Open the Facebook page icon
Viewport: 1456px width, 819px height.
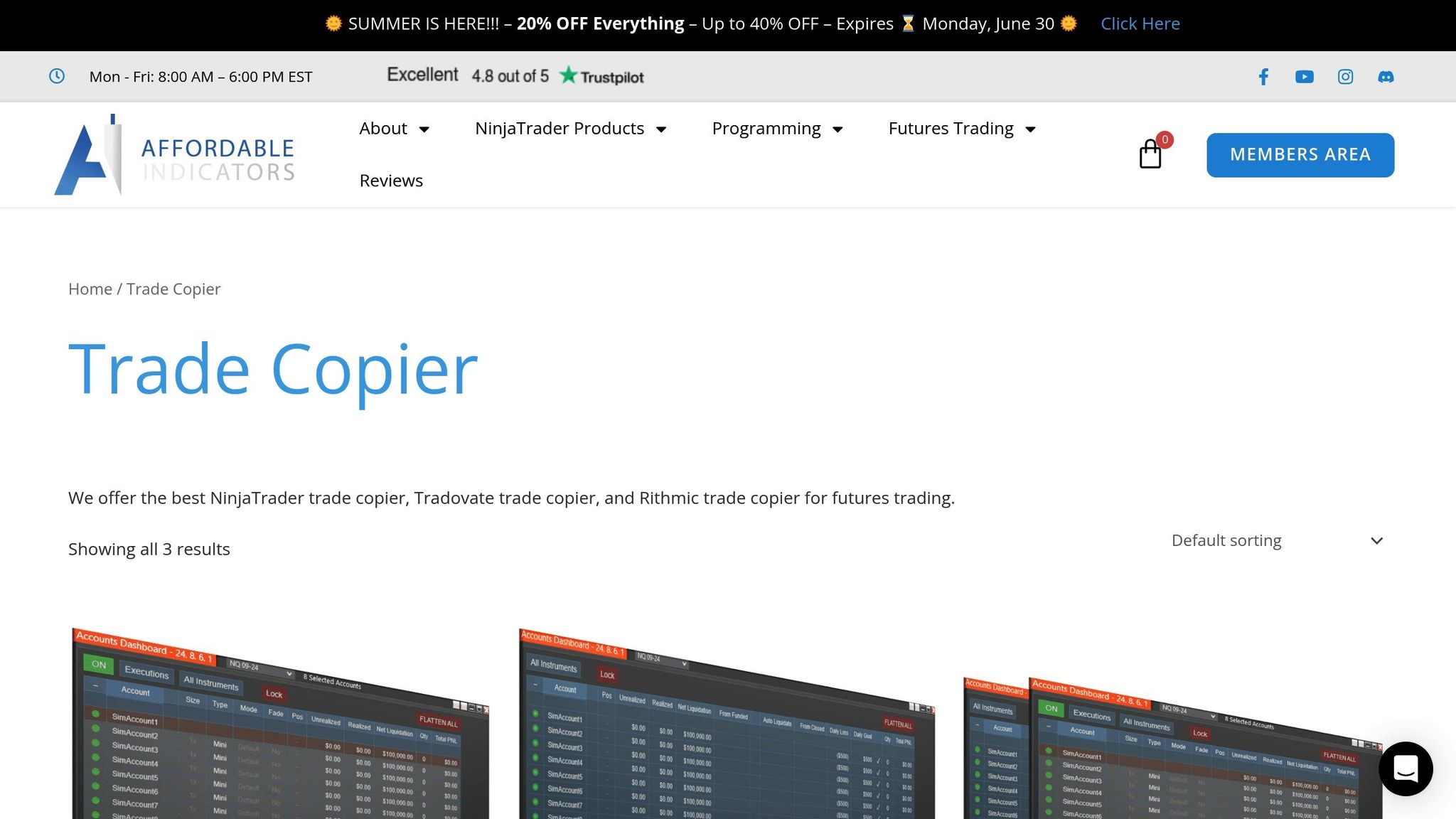1263,76
